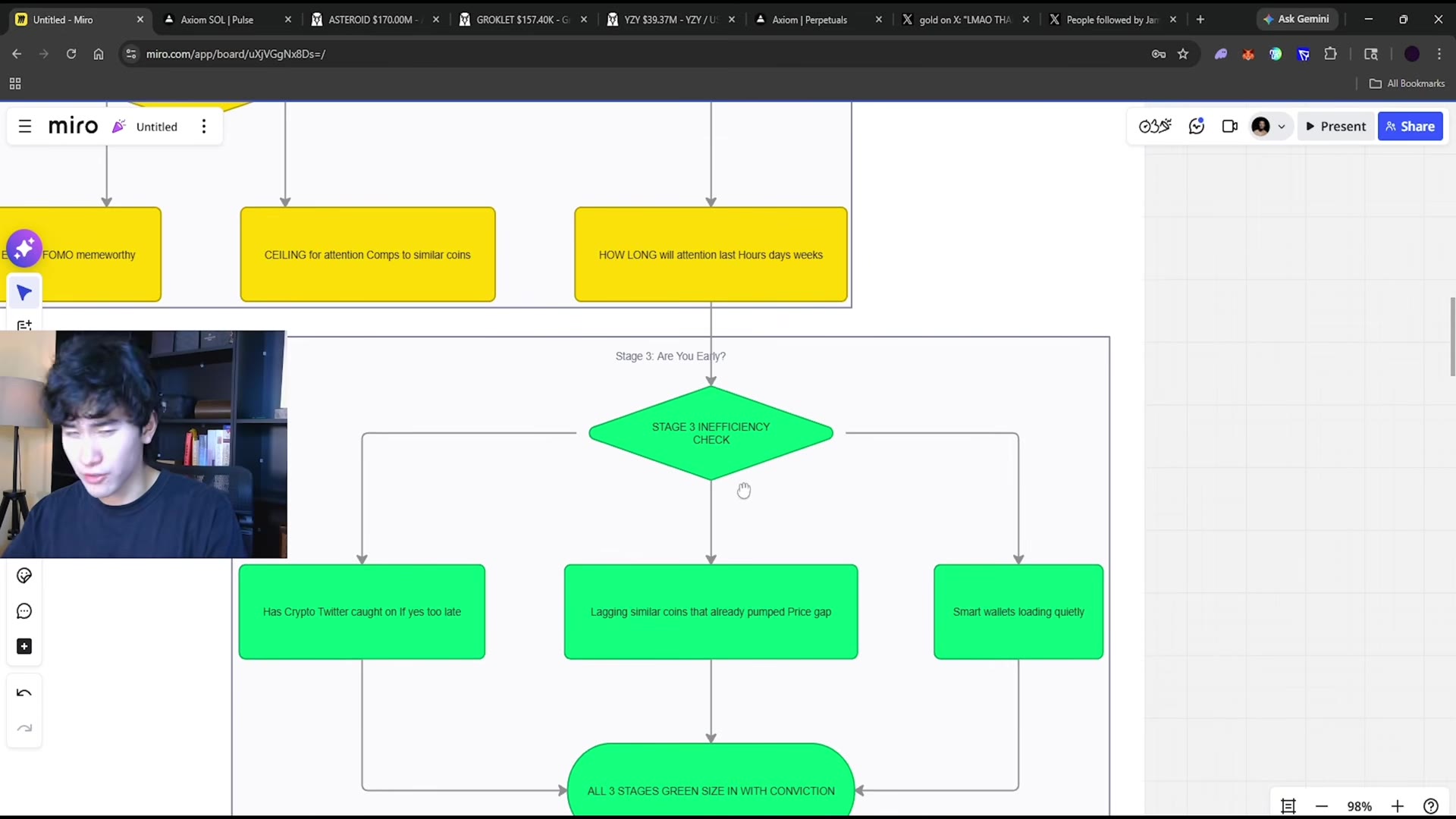
Task: Open the collaboration tools icon beside Present
Action: (x=1155, y=127)
